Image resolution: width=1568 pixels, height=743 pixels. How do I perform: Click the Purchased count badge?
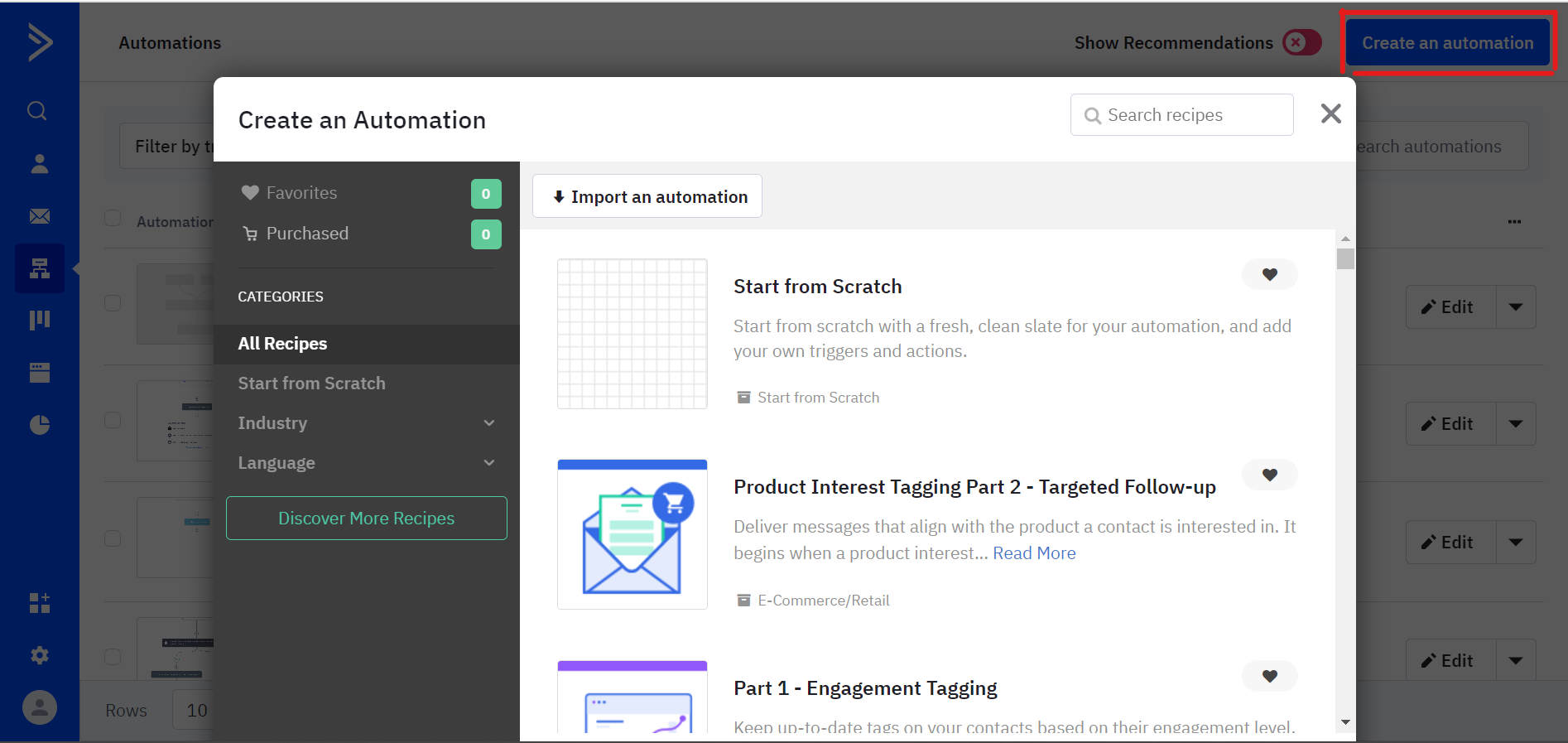(x=486, y=234)
